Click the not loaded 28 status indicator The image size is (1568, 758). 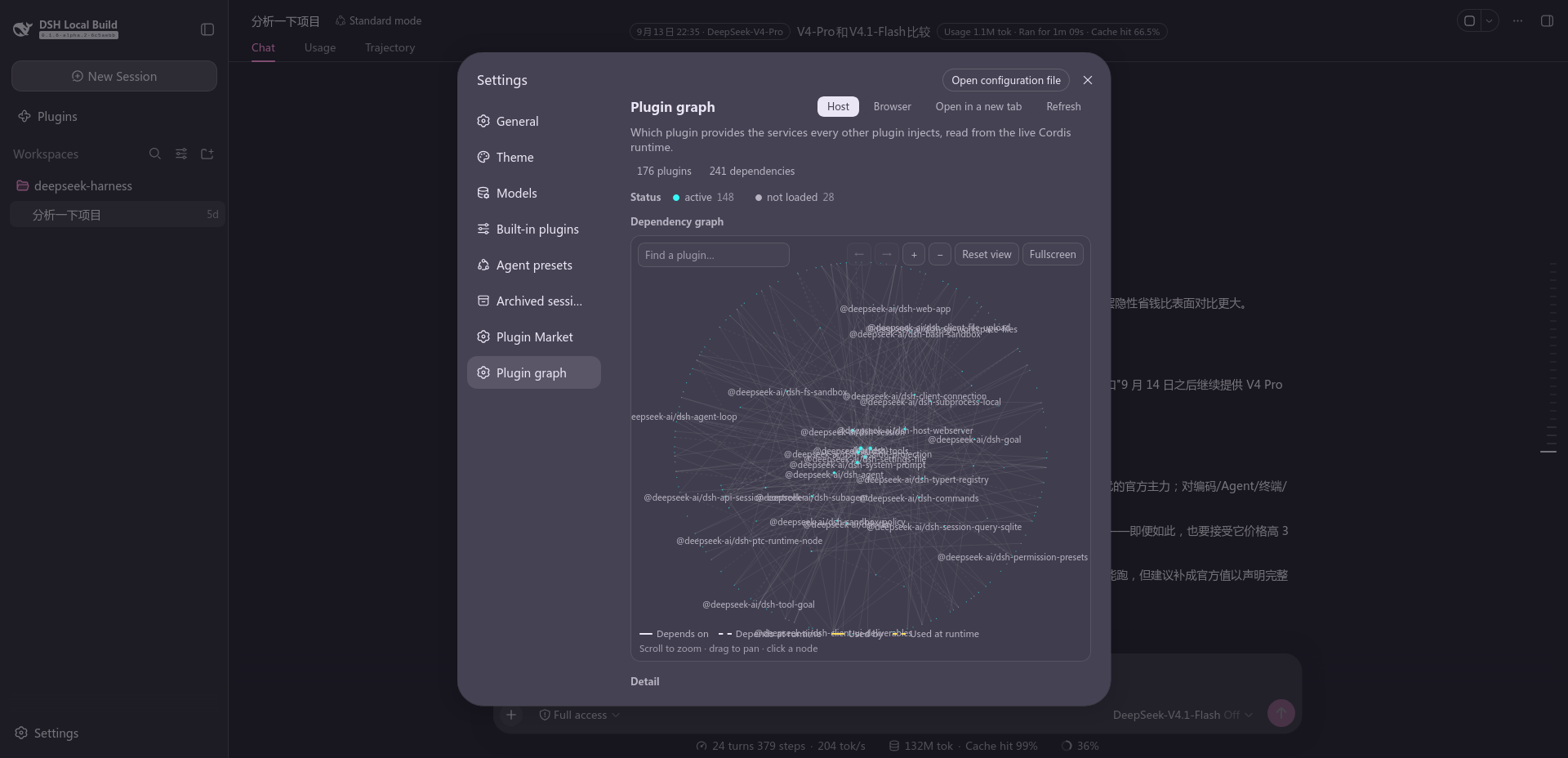coord(795,197)
